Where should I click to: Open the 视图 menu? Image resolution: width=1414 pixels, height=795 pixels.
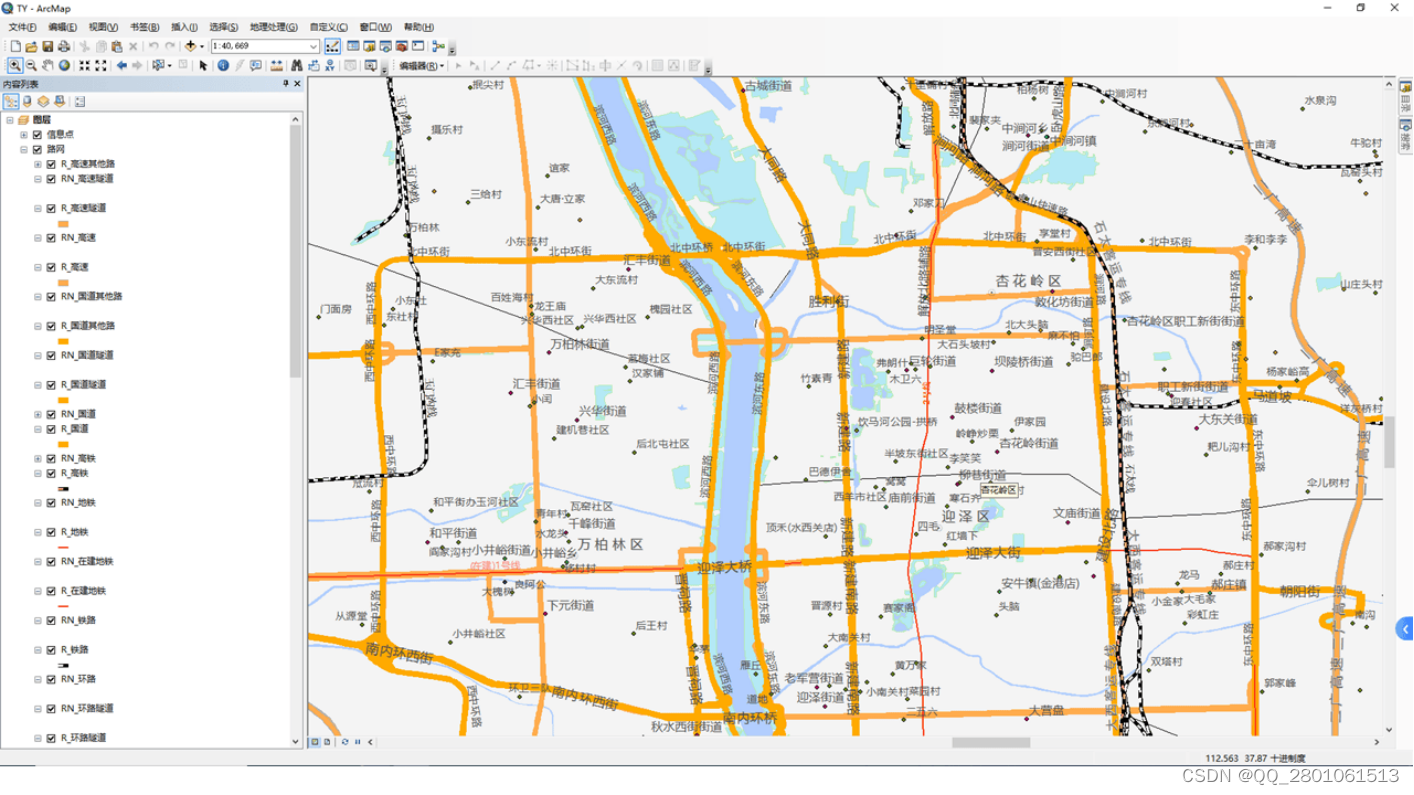pyautogui.click(x=102, y=27)
